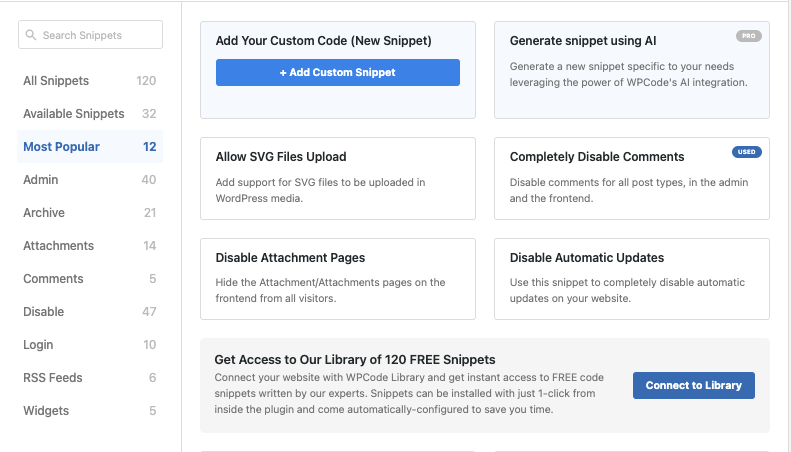Open the Available Snippets category
Screen dimensions: 791x452
coord(90,114)
